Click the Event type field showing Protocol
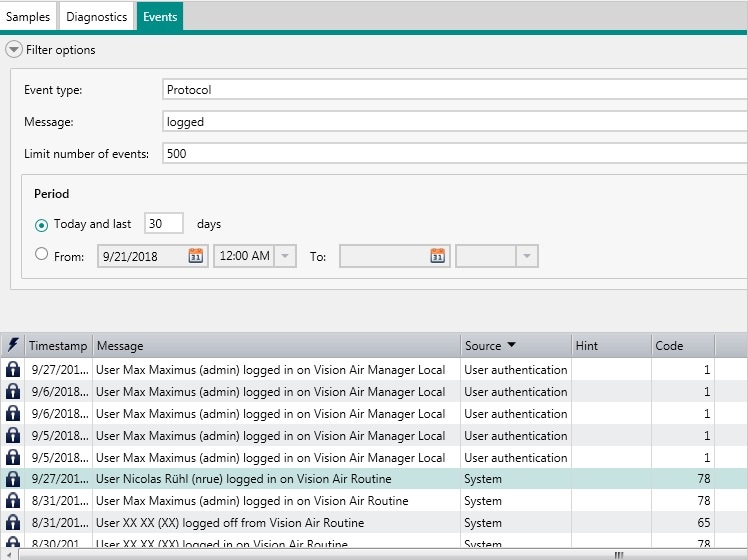The width and height of the screenshot is (748, 560). (x=455, y=90)
